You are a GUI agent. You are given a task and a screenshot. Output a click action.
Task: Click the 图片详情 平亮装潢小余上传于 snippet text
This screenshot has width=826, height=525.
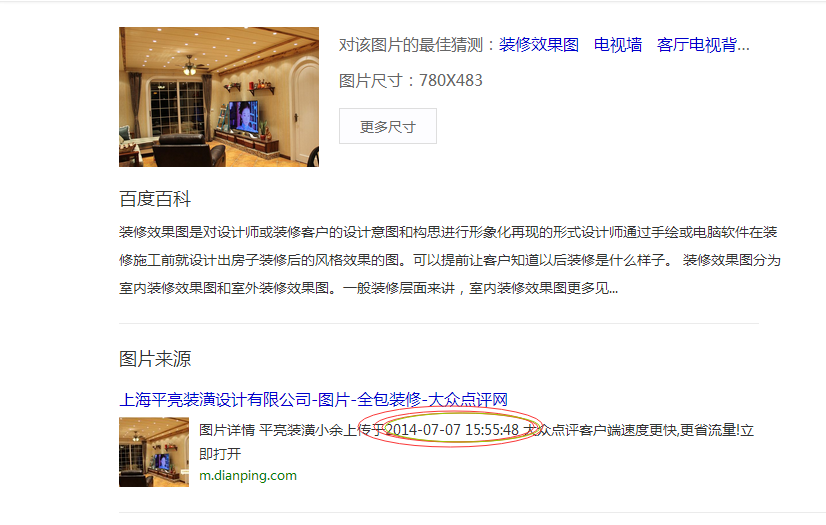pyautogui.click(x=292, y=430)
